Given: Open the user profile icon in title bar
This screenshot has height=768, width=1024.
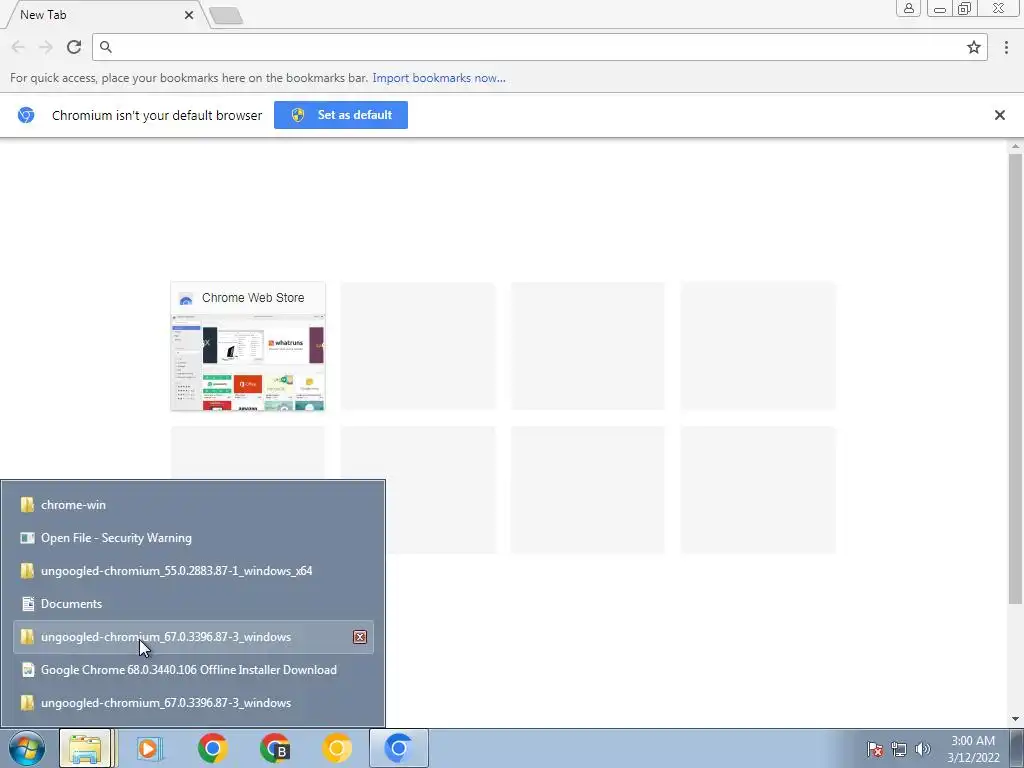Looking at the screenshot, I should tap(908, 8).
